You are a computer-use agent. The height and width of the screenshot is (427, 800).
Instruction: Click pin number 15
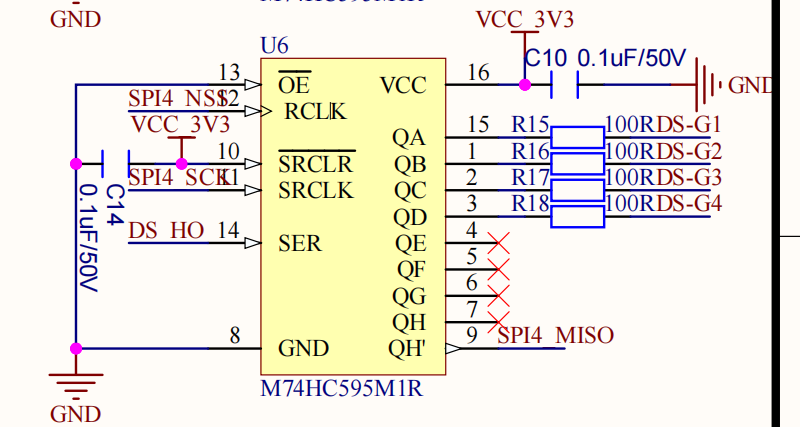click(x=479, y=124)
